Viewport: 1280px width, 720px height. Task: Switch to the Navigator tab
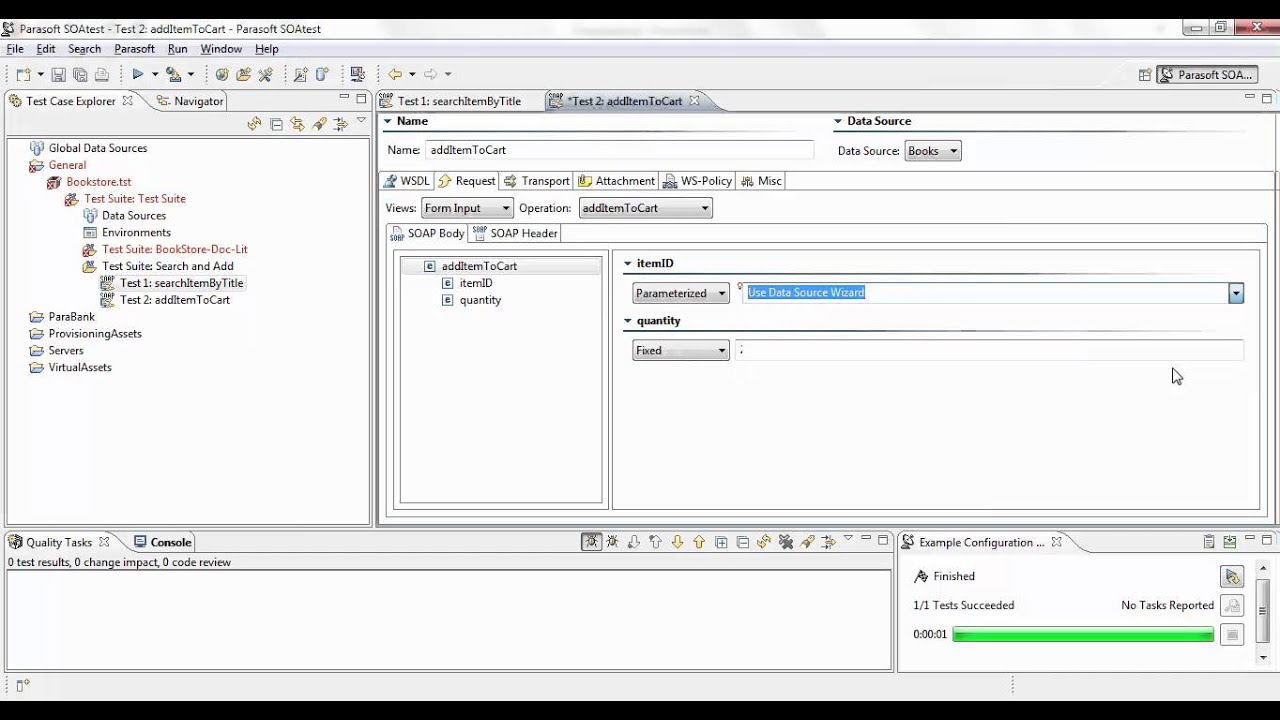(190, 101)
